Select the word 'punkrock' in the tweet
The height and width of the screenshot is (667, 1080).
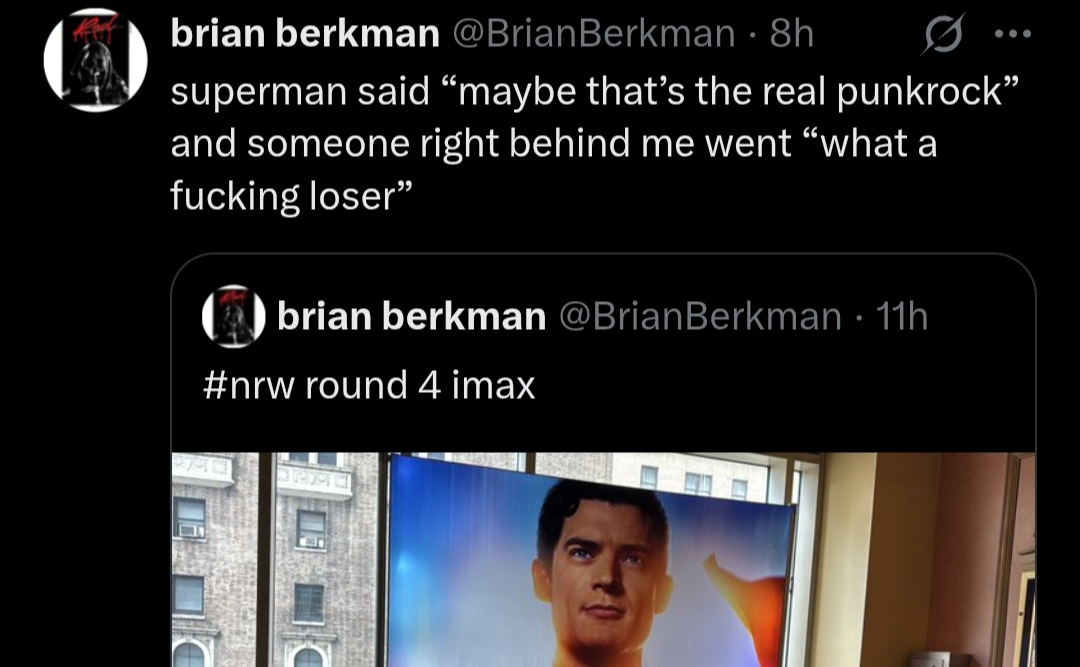point(920,92)
